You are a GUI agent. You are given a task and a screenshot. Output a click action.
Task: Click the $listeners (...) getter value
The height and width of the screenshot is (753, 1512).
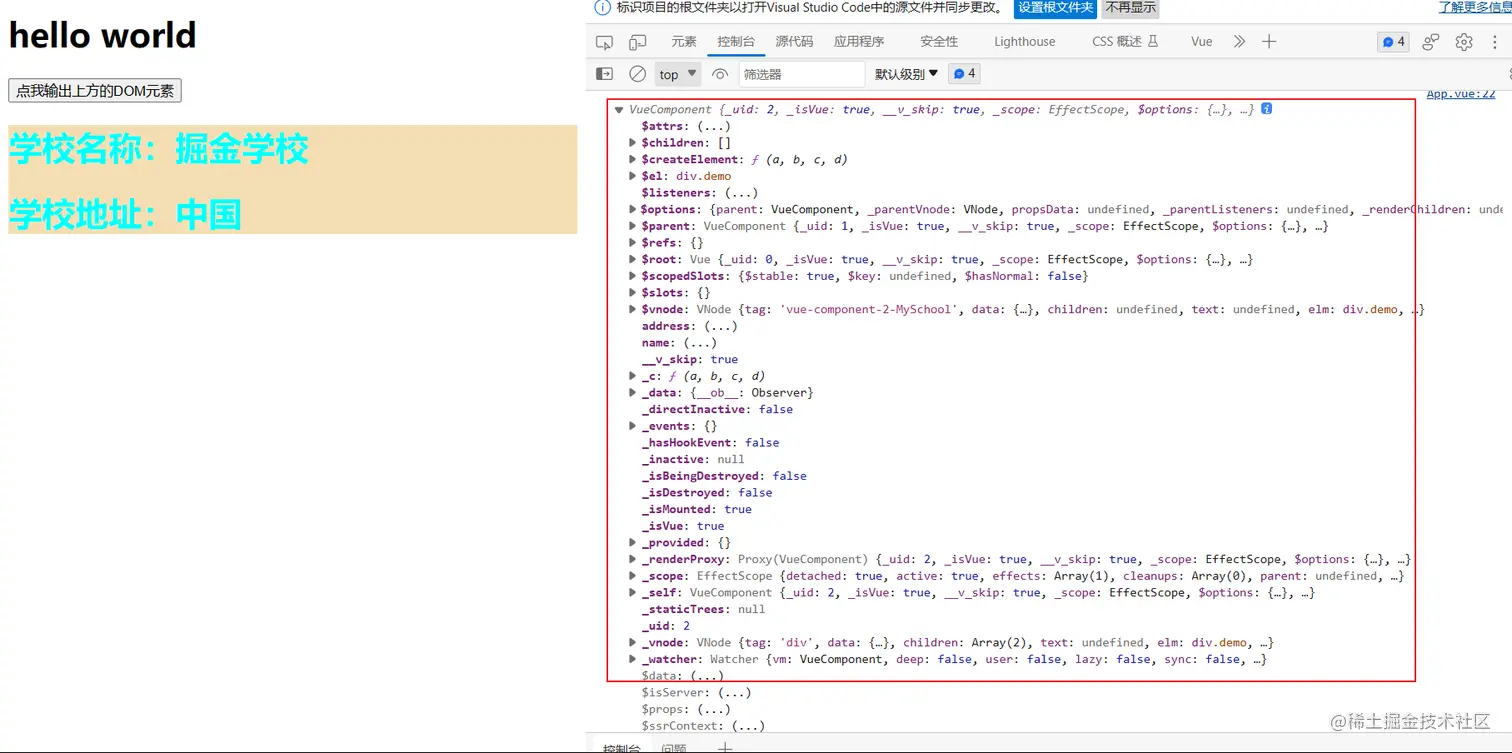tap(741, 193)
